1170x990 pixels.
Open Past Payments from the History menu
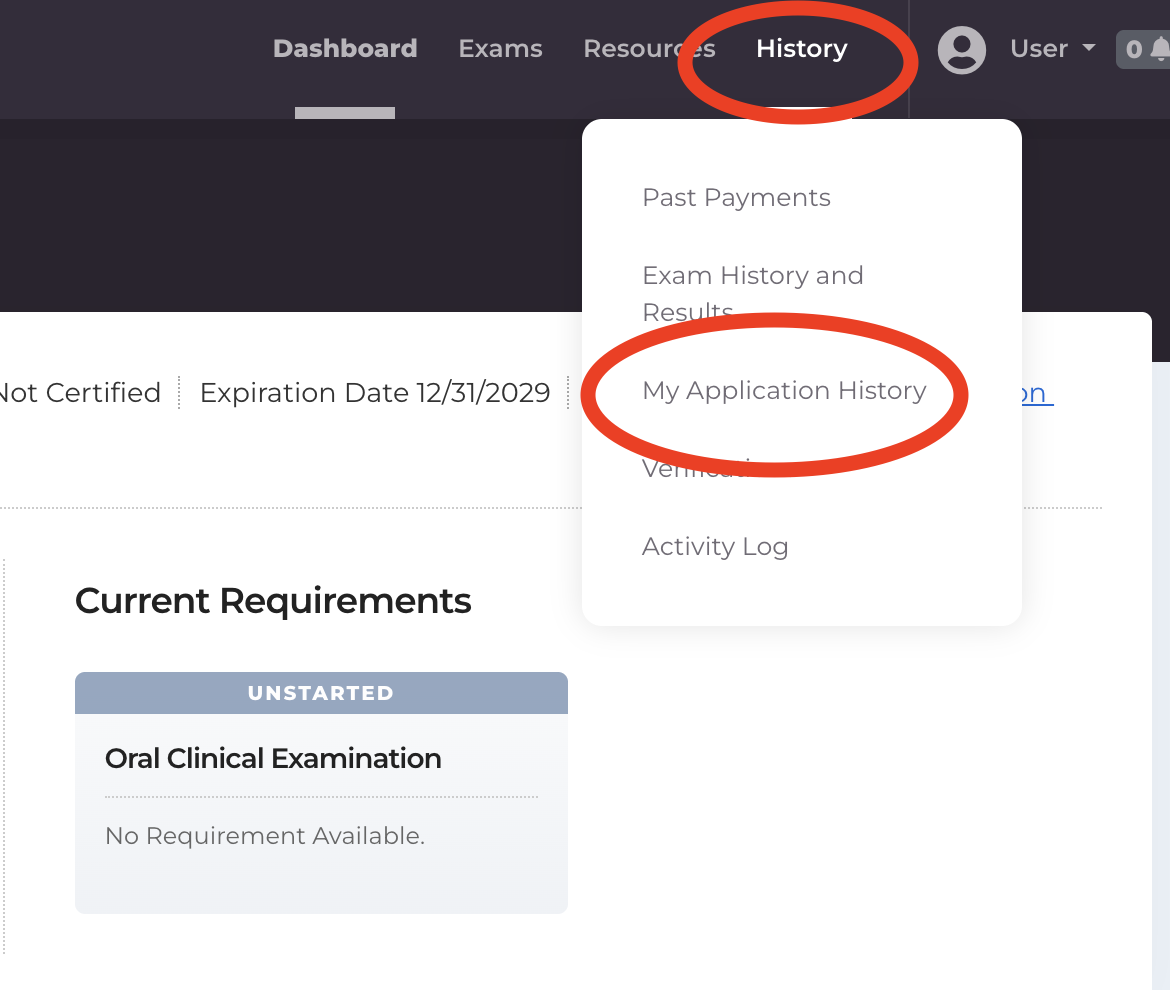(736, 197)
